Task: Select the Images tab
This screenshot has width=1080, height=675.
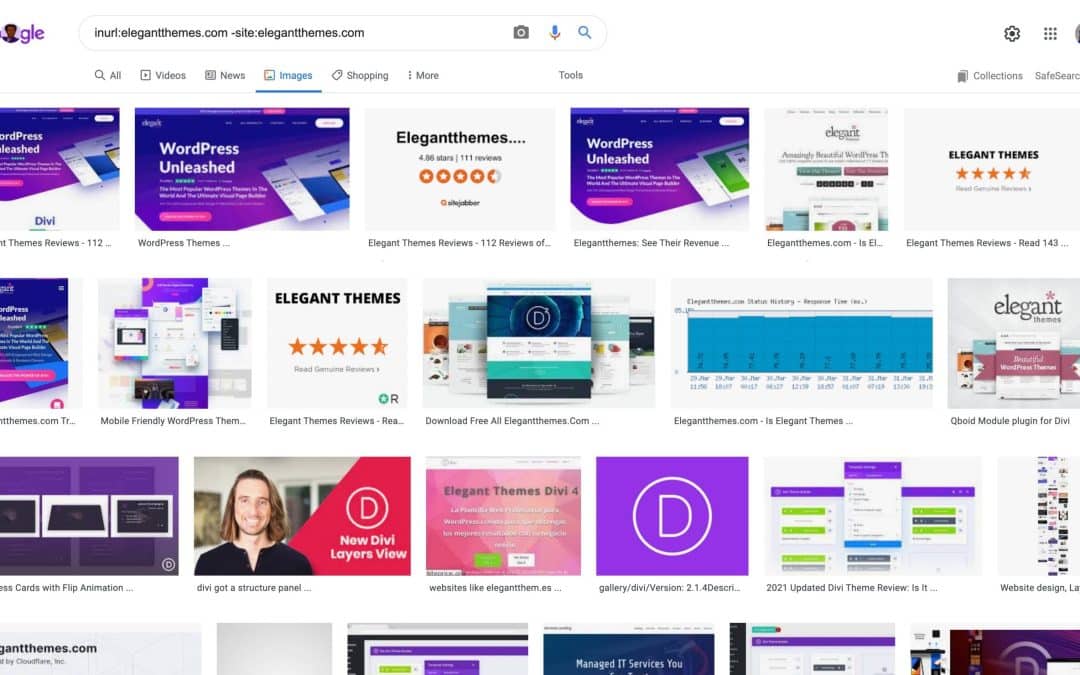Action: (288, 75)
